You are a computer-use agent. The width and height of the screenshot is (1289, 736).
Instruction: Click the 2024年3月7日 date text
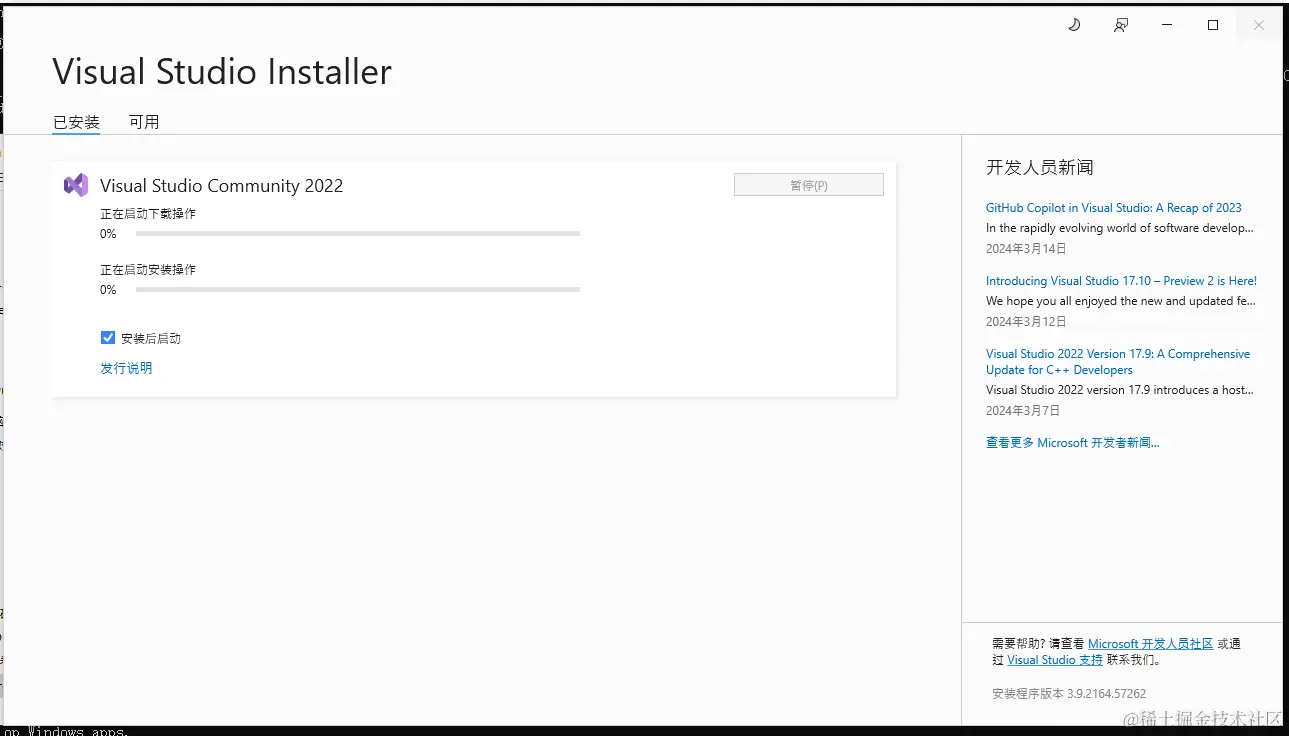tap(1023, 410)
